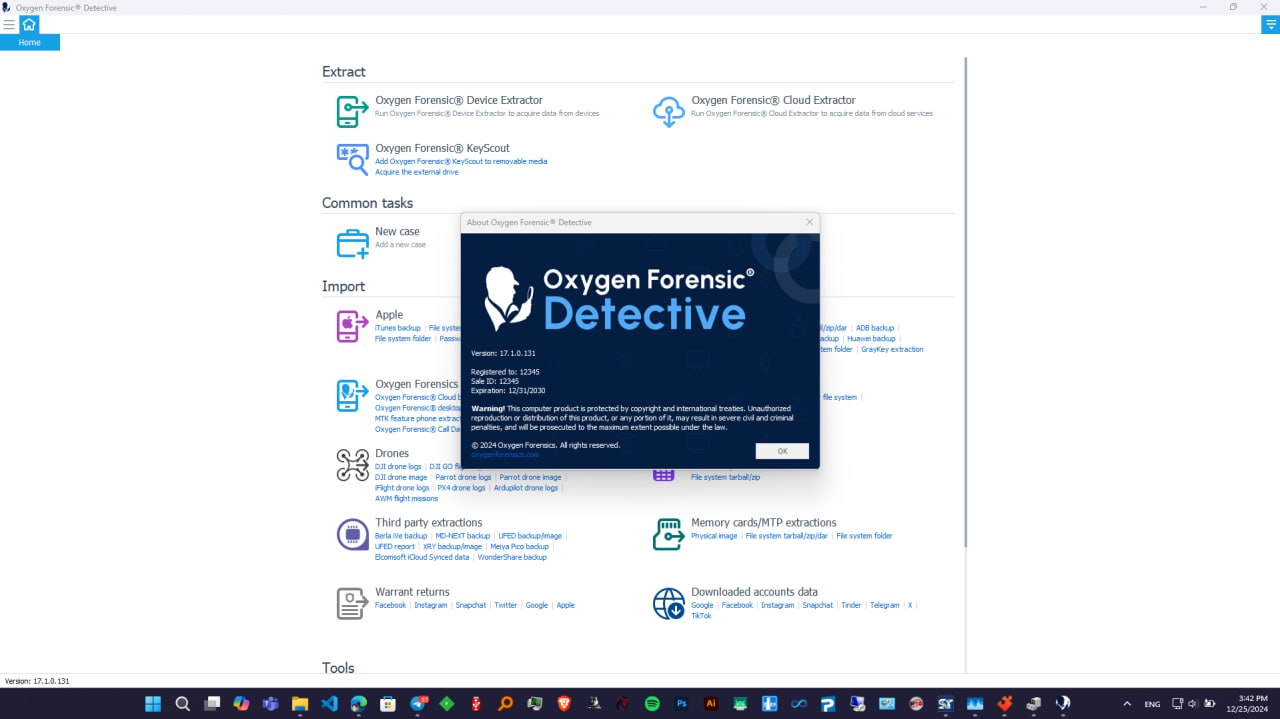
Task: Click the Memory cards/MTP extractions icon
Action: pos(668,534)
